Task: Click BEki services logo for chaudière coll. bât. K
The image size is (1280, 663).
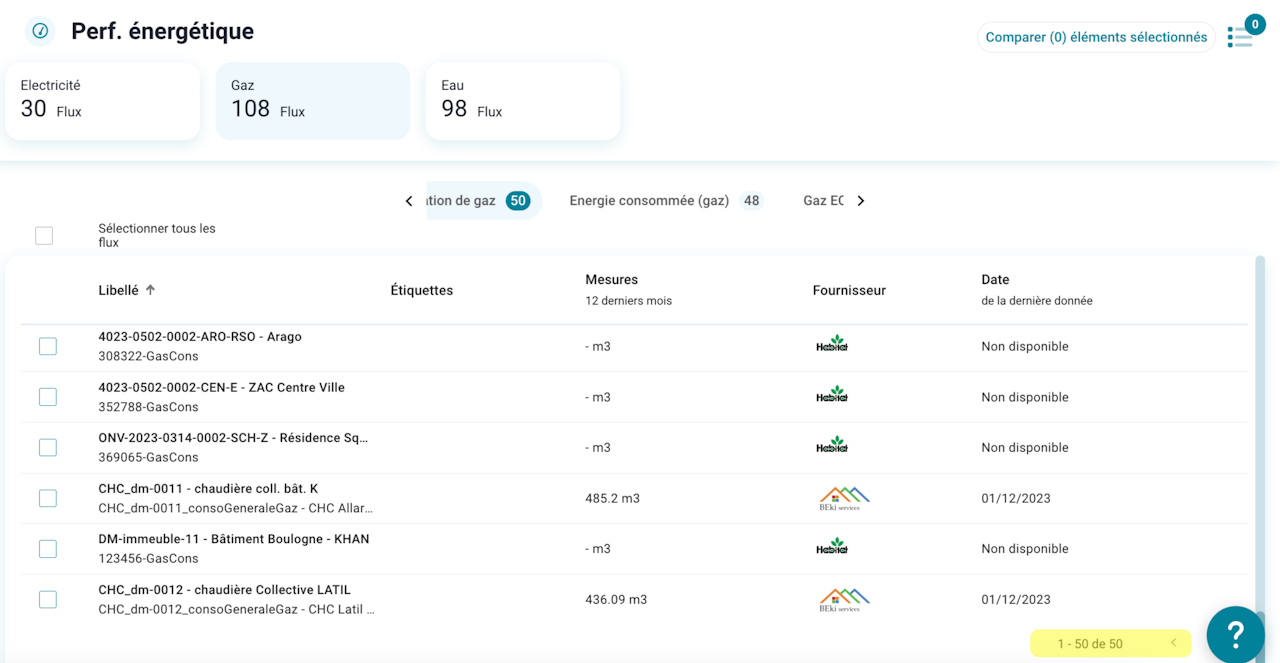Action: click(x=843, y=498)
